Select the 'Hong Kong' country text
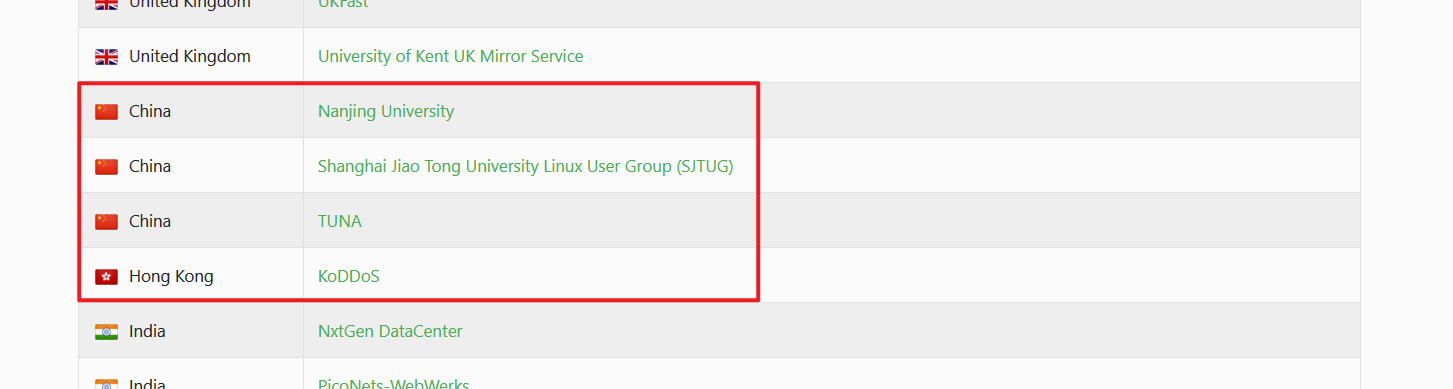This screenshot has height=389, width=1453. point(171,276)
